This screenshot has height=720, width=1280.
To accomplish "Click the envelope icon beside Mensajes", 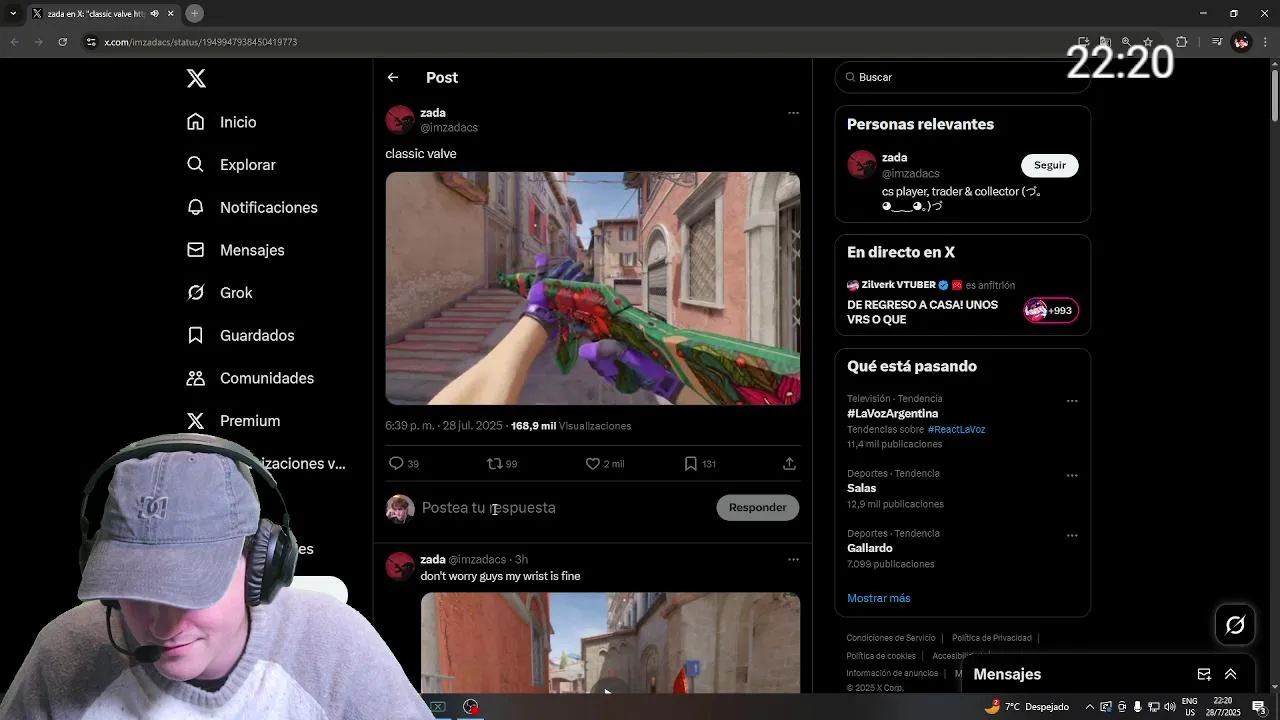I will 196,250.
